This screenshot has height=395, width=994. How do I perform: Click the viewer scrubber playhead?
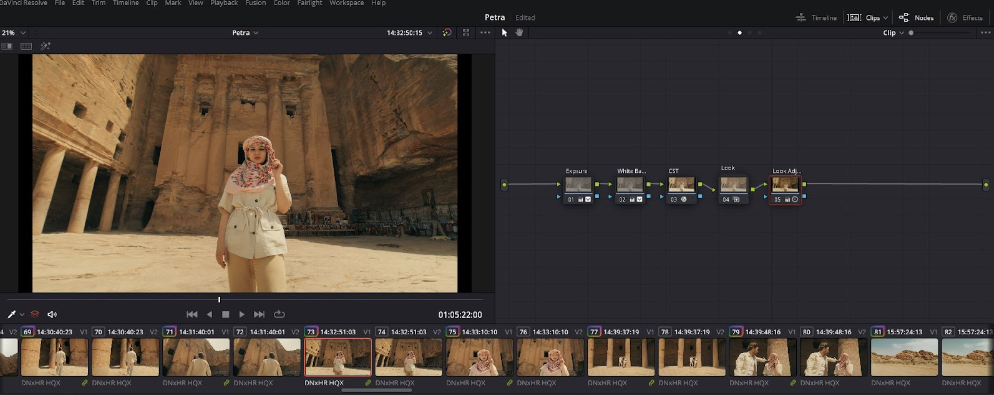click(x=219, y=299)
